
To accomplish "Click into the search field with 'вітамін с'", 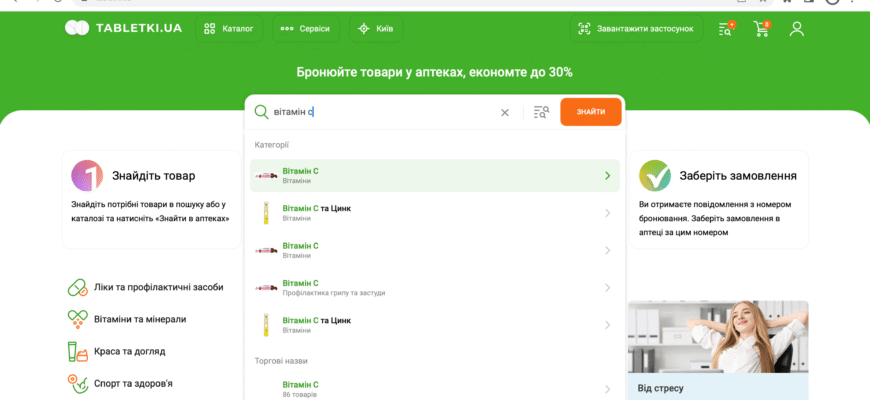I will (x=383, y=112).
